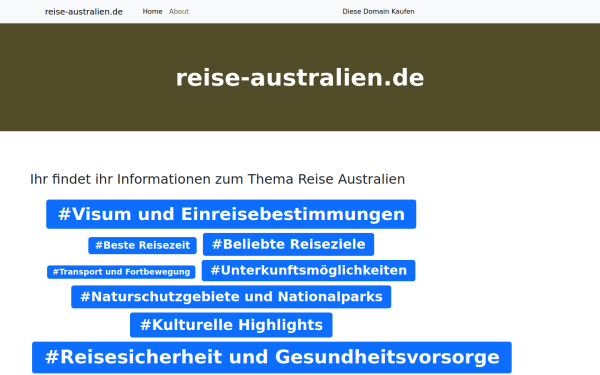Open #Reisesicherheit und Gesundheitsvorsorge tag
Image resolution: width=600 pixels, height=375 pixels.
point(272,357)
